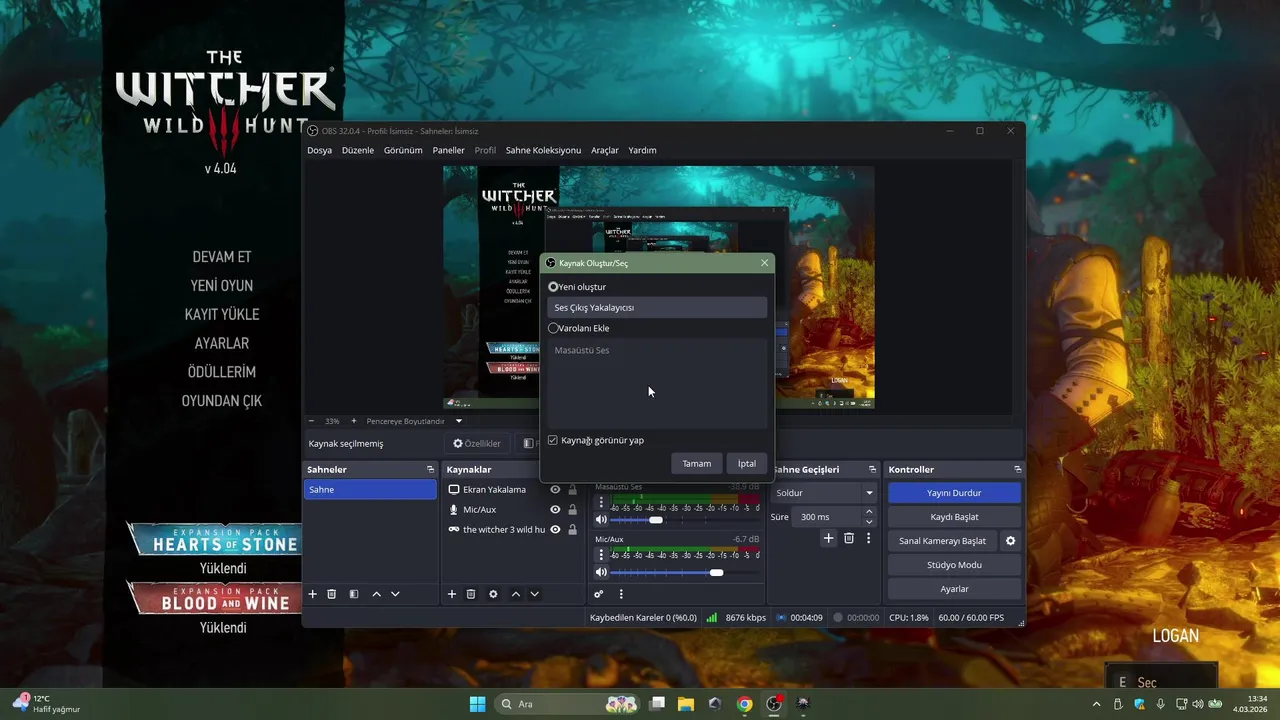Open the Düzenle menu
The width and height of the screenshot is (1280, 720).
click(x=358, y=150)
